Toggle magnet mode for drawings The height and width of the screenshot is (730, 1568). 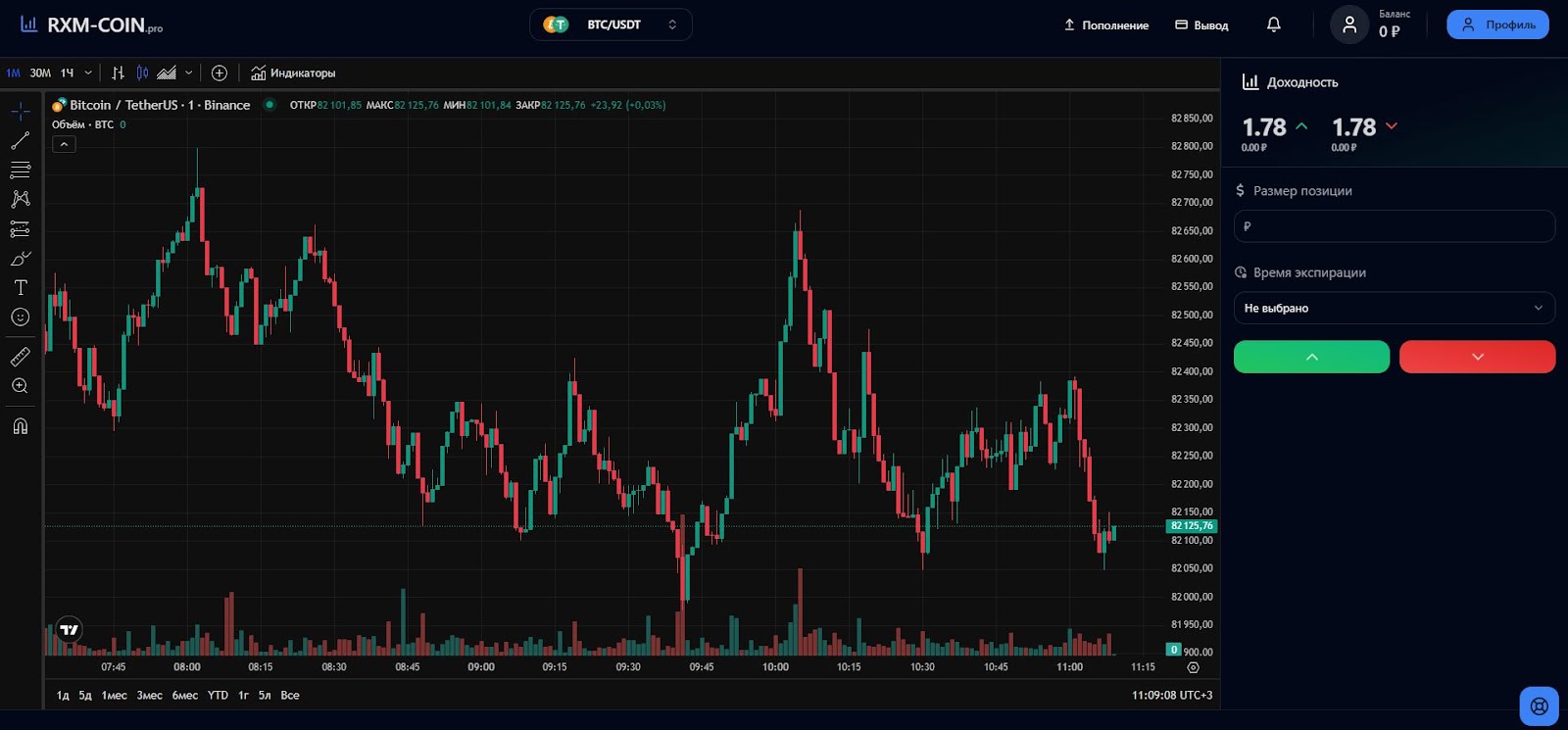click(x=20, y=426)
